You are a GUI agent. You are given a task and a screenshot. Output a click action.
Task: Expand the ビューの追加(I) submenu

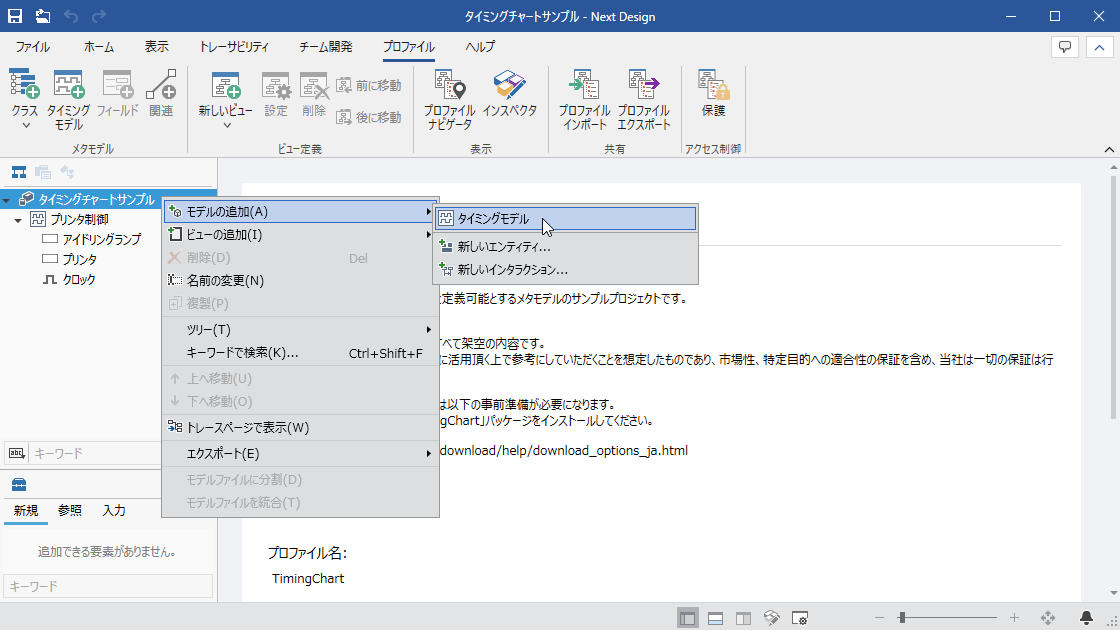(300, 235)
